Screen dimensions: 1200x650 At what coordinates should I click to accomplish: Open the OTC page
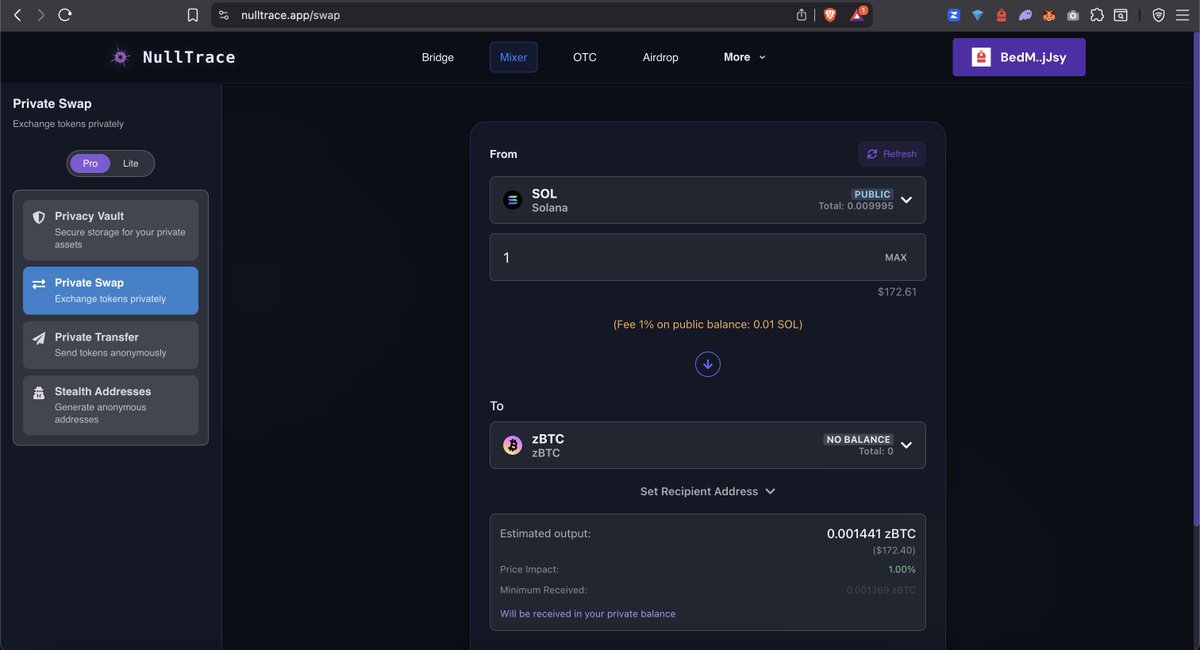[x=585, y=57]
